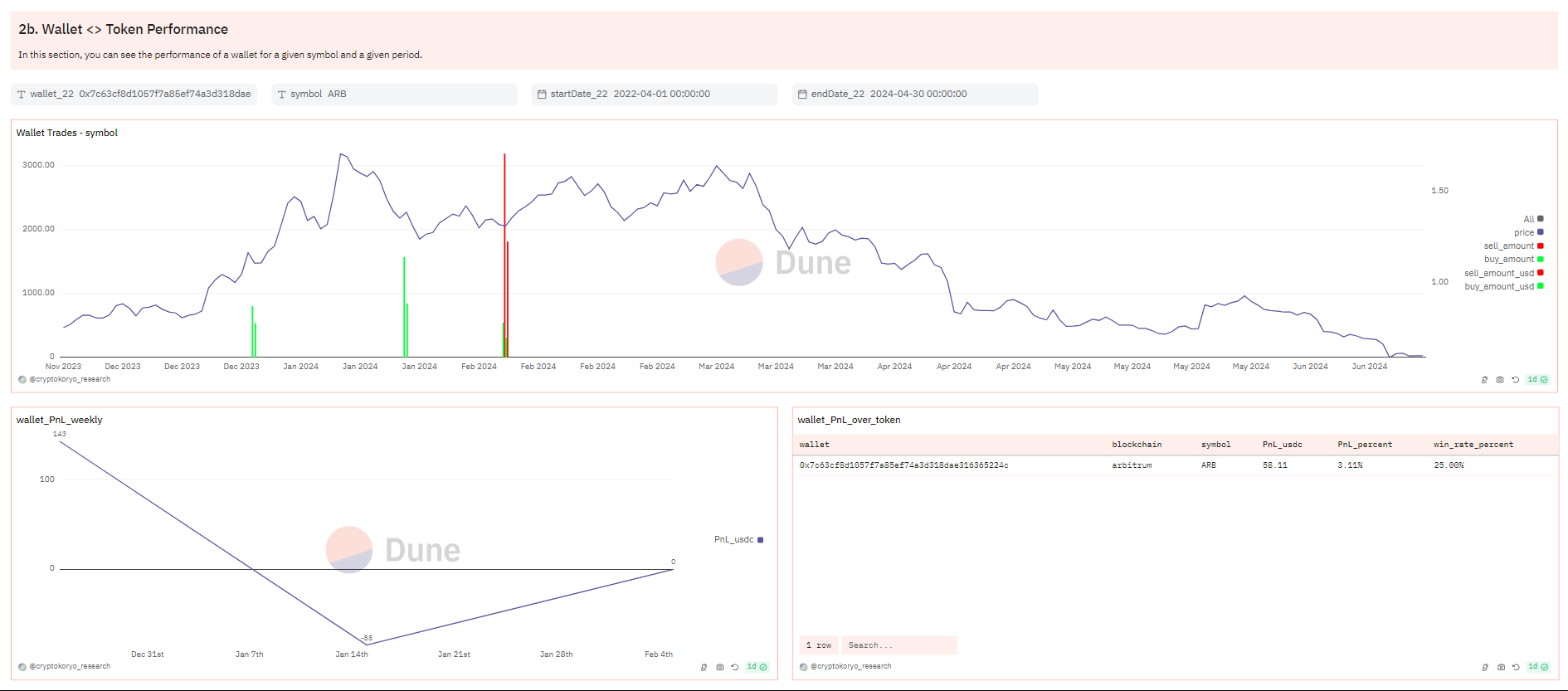Click the tall red sell bar in Feb 2024
Viewport: 1568px width, 691px height.
coord(504,255)
